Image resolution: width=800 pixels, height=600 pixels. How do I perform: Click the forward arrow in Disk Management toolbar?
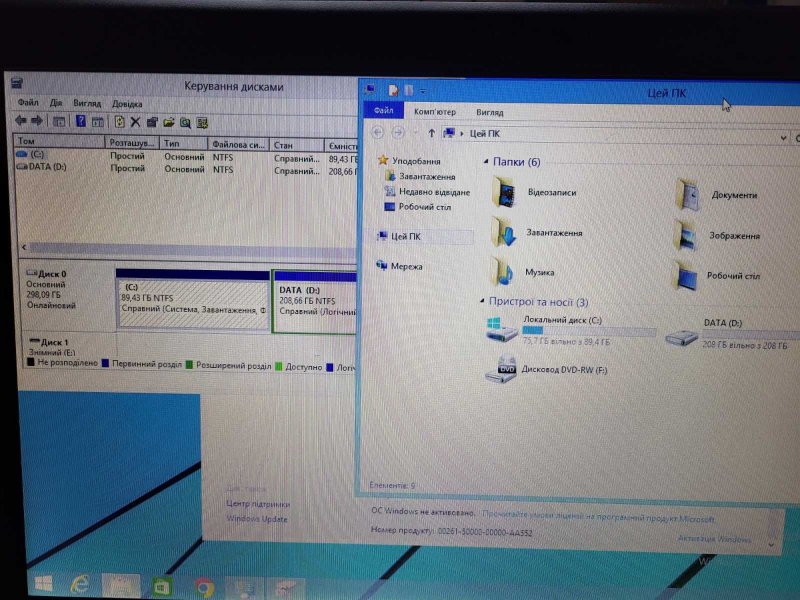pyautogui.click(x=37, y=121)
